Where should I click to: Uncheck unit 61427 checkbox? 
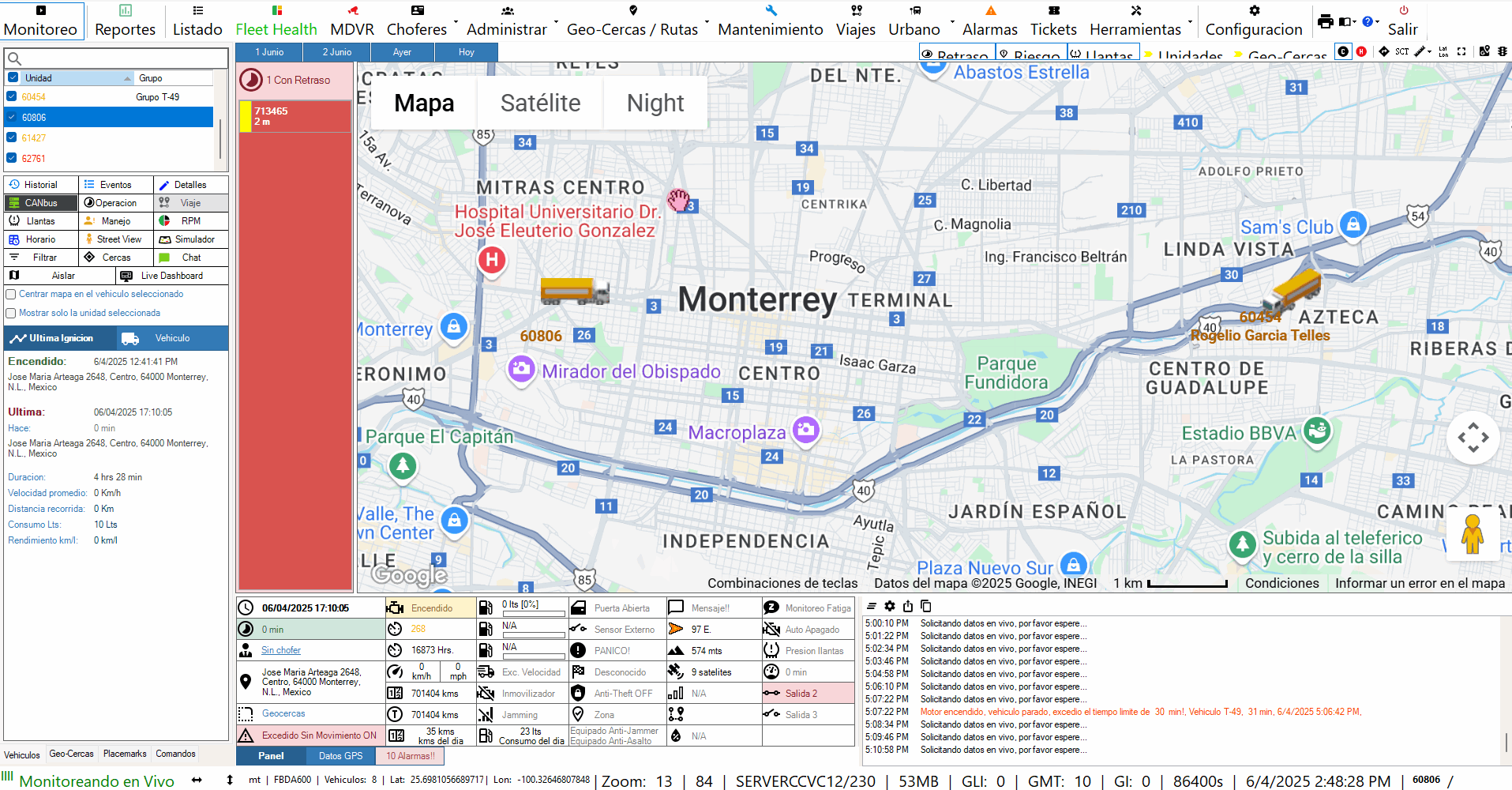click(11, 137)
